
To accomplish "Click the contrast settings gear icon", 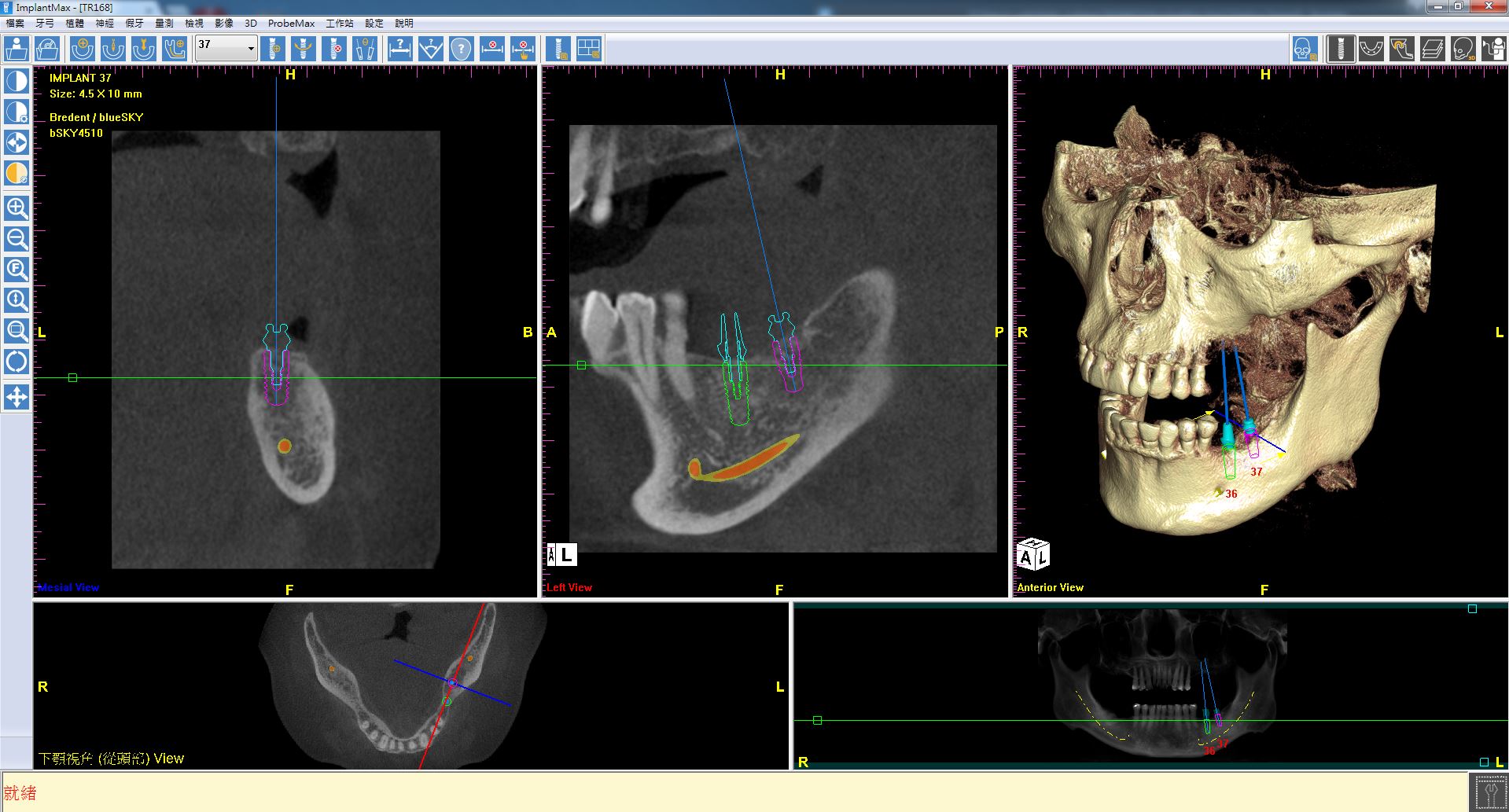I will [17, 112].
